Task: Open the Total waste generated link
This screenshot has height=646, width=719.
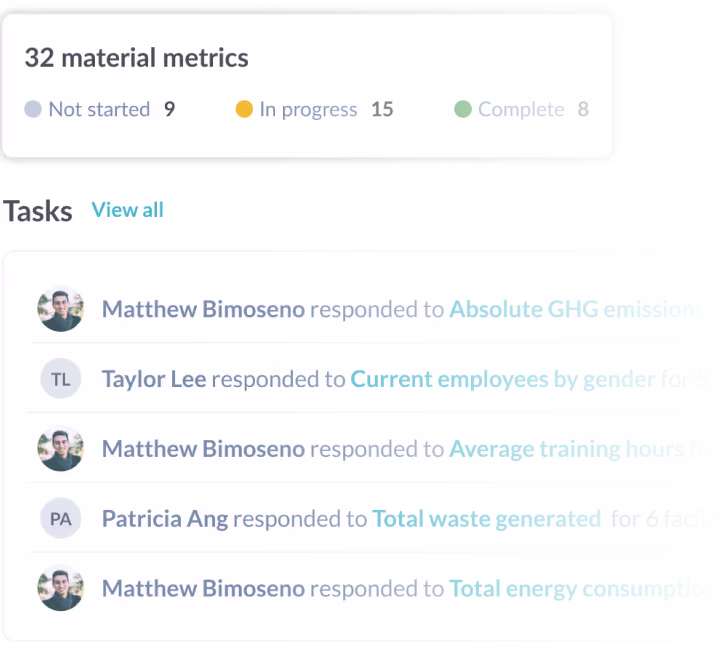Action: 487,519
